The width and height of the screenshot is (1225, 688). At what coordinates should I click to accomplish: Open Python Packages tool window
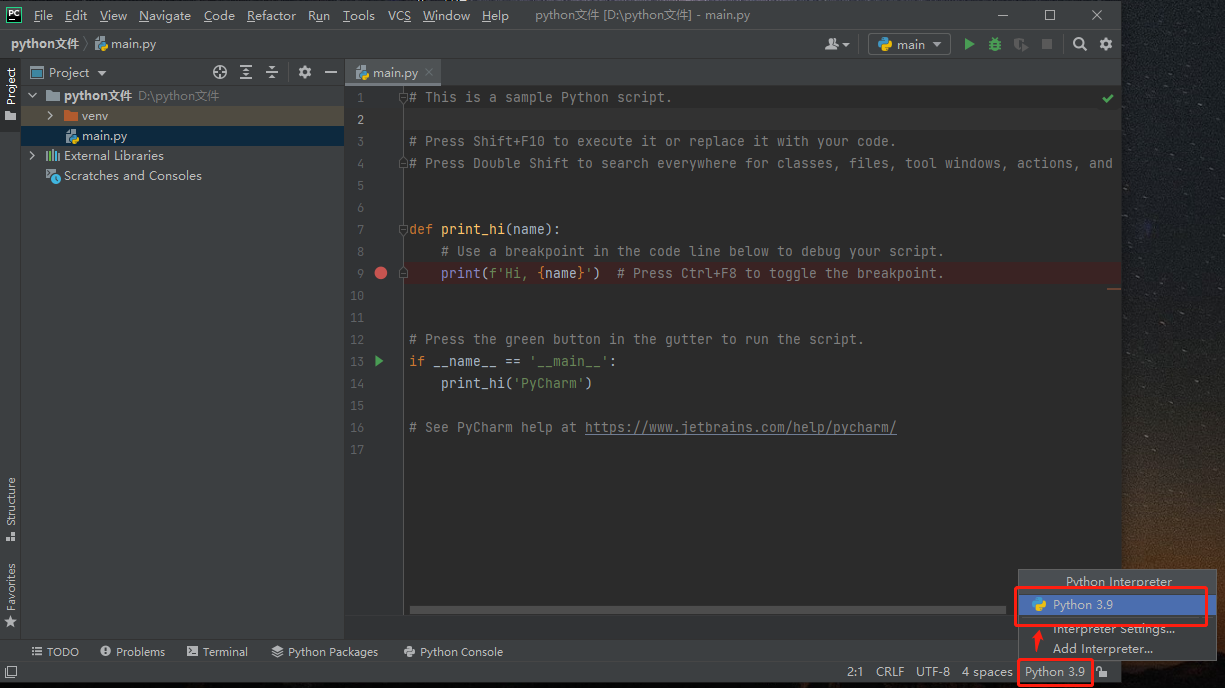(x=324, y=652)
